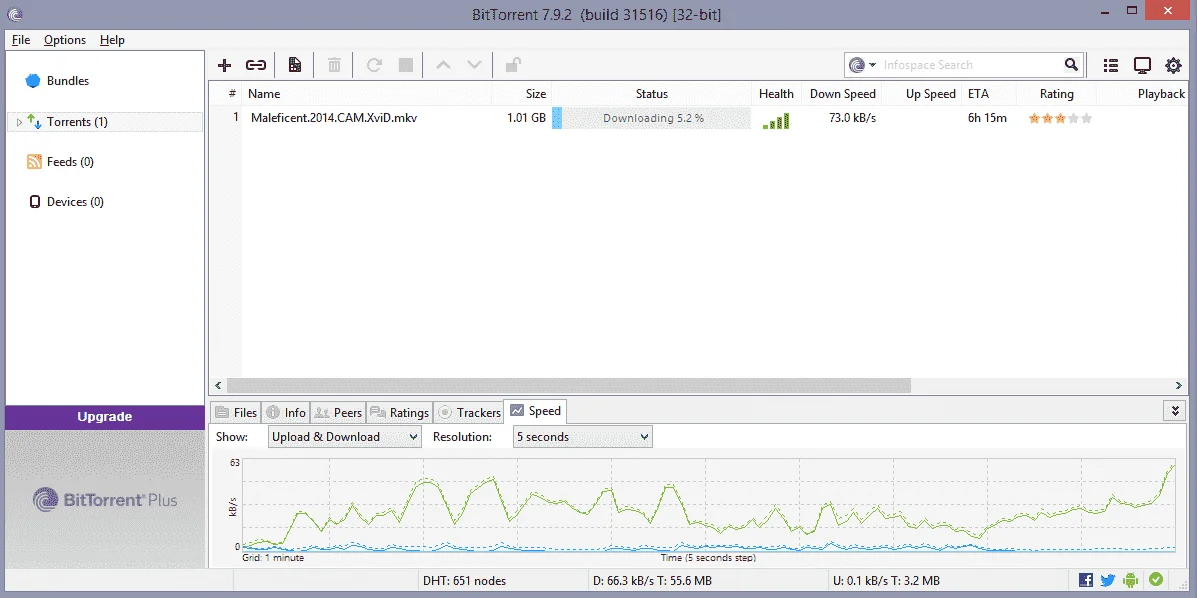Screen dimensions: 1197x598
Task: Click the unlock bundle padlock icon
Action: click(513, 65)
